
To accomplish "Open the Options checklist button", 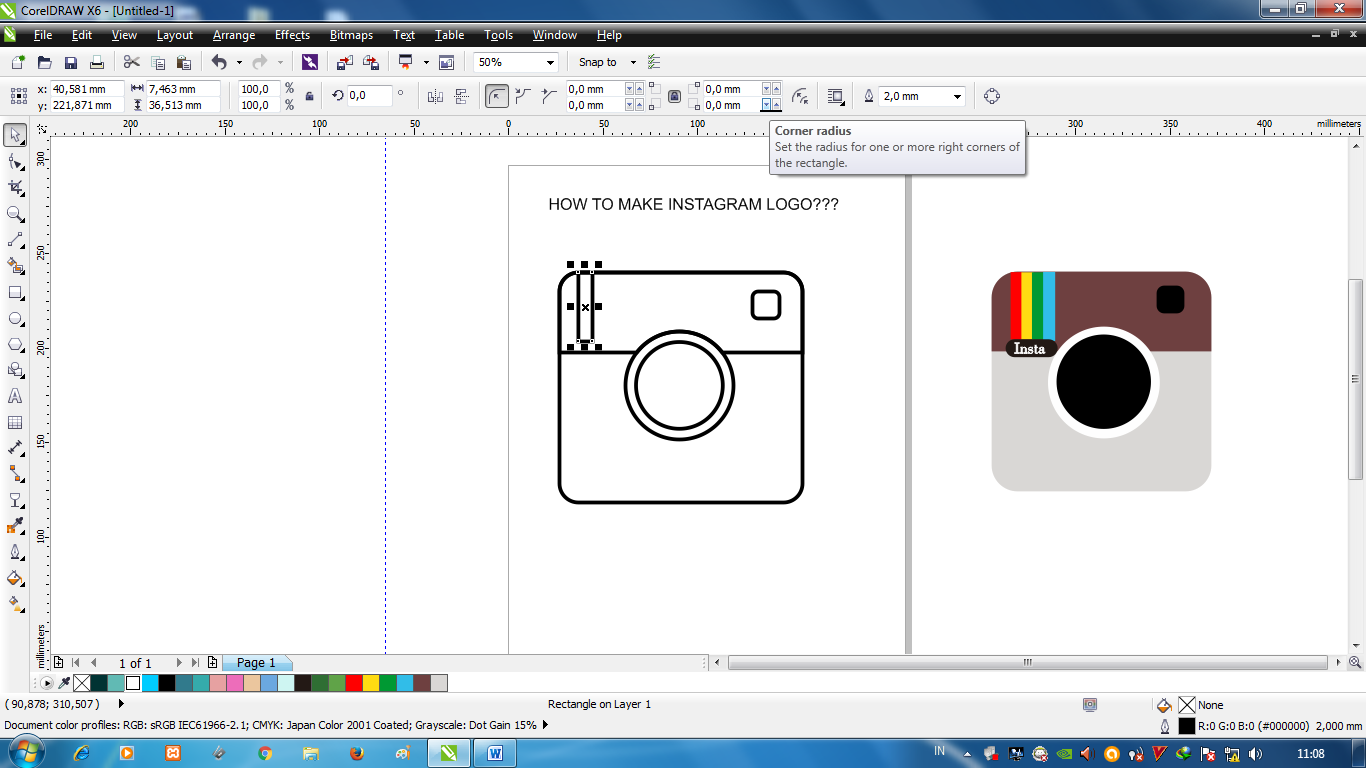I will (654, 62).
